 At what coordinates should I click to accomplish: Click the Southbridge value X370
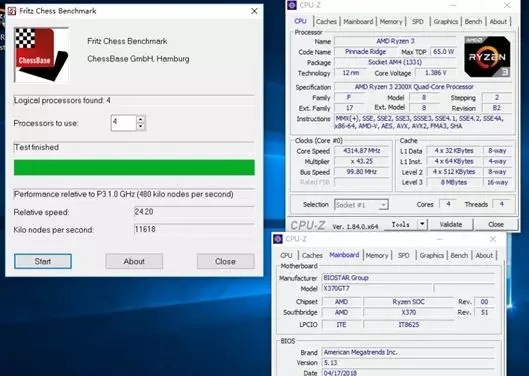[409, 313]
